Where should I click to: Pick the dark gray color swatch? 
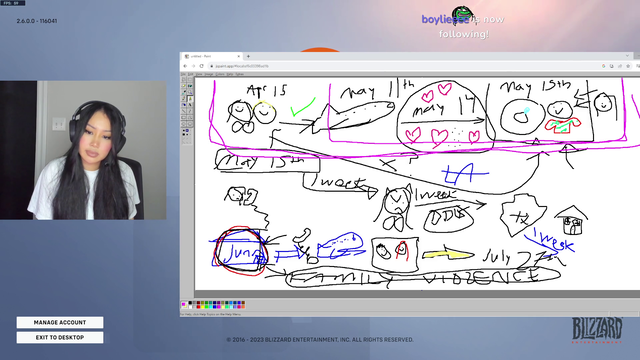[x=194, y=302]
